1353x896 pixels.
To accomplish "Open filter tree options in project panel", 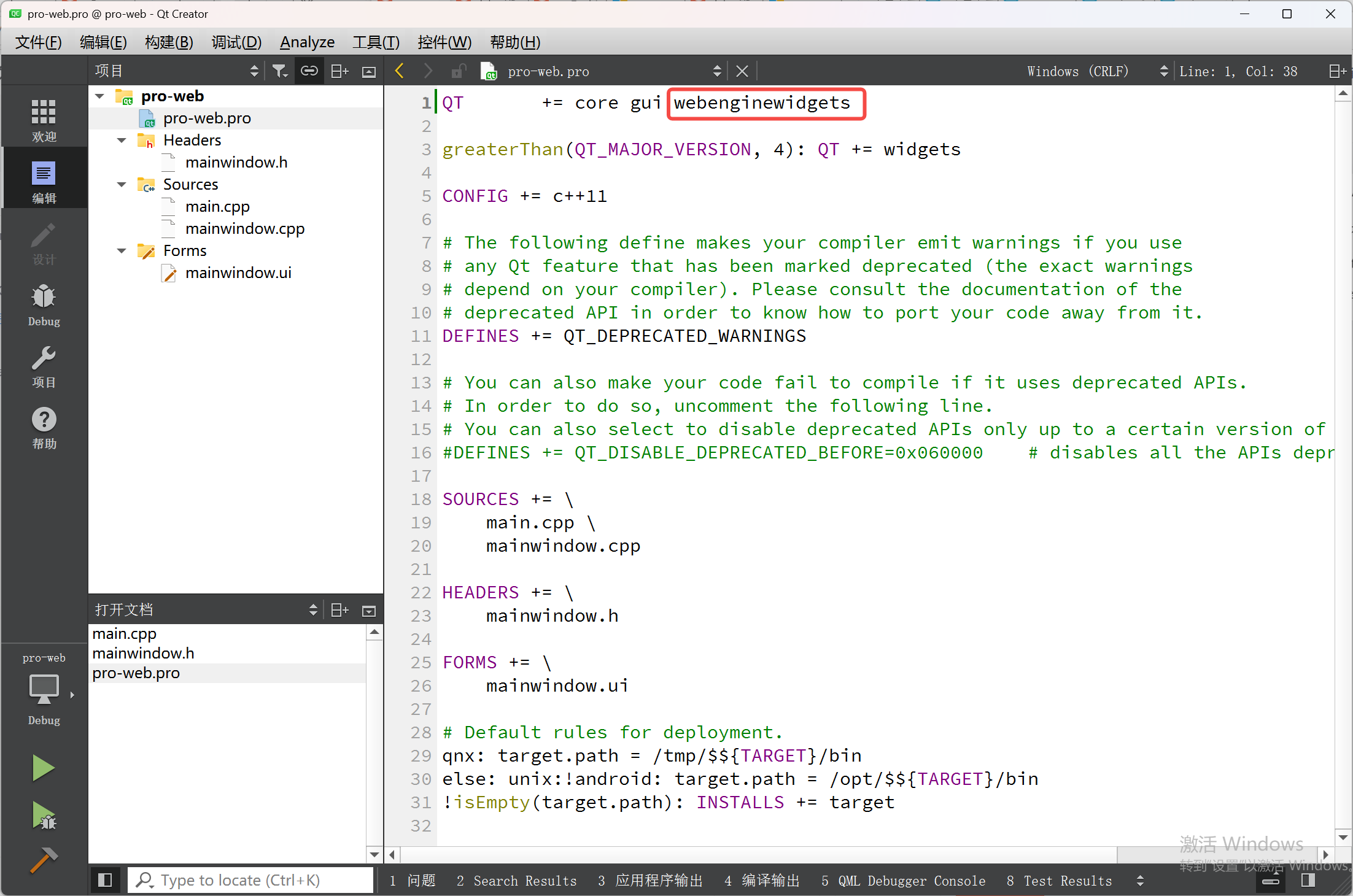I will pyautogui.click(x=280, y=71).
